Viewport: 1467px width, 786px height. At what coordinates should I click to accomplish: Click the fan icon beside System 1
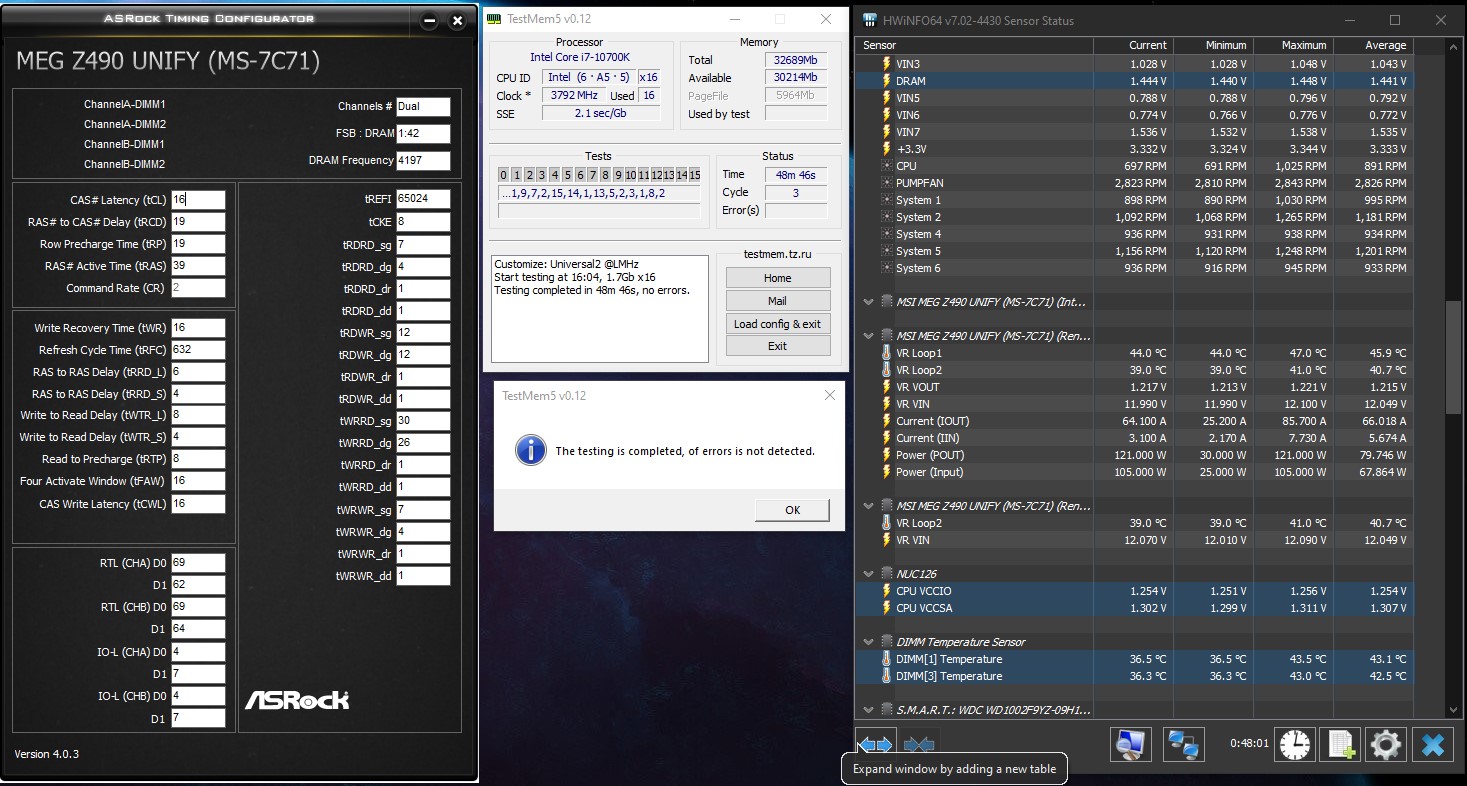pos(886,200)
